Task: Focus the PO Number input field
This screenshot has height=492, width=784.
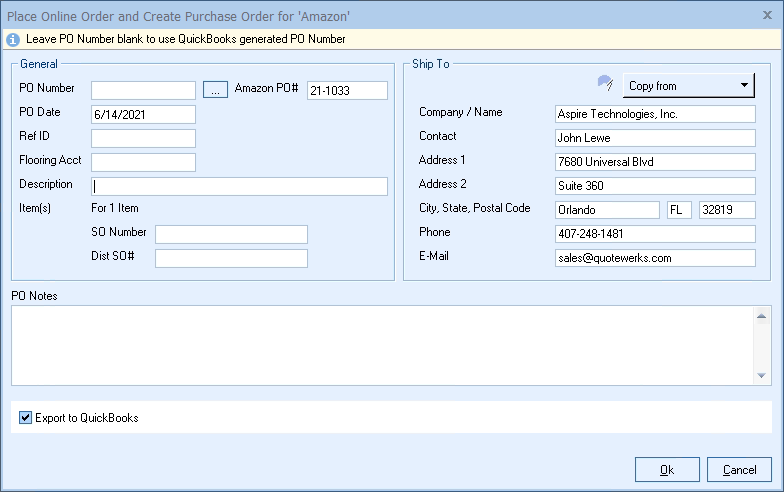Action: (x=143, y=90)
